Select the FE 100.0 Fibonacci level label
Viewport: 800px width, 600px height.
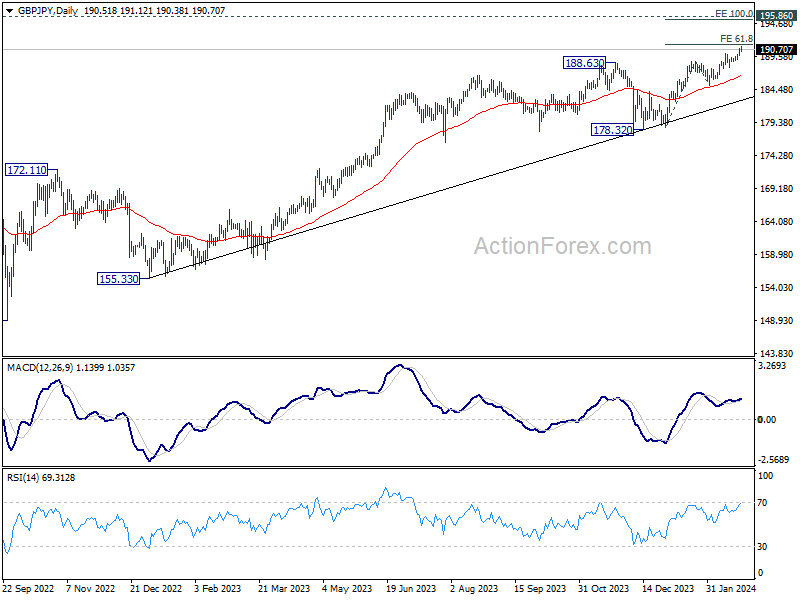(x=734, y=14)
